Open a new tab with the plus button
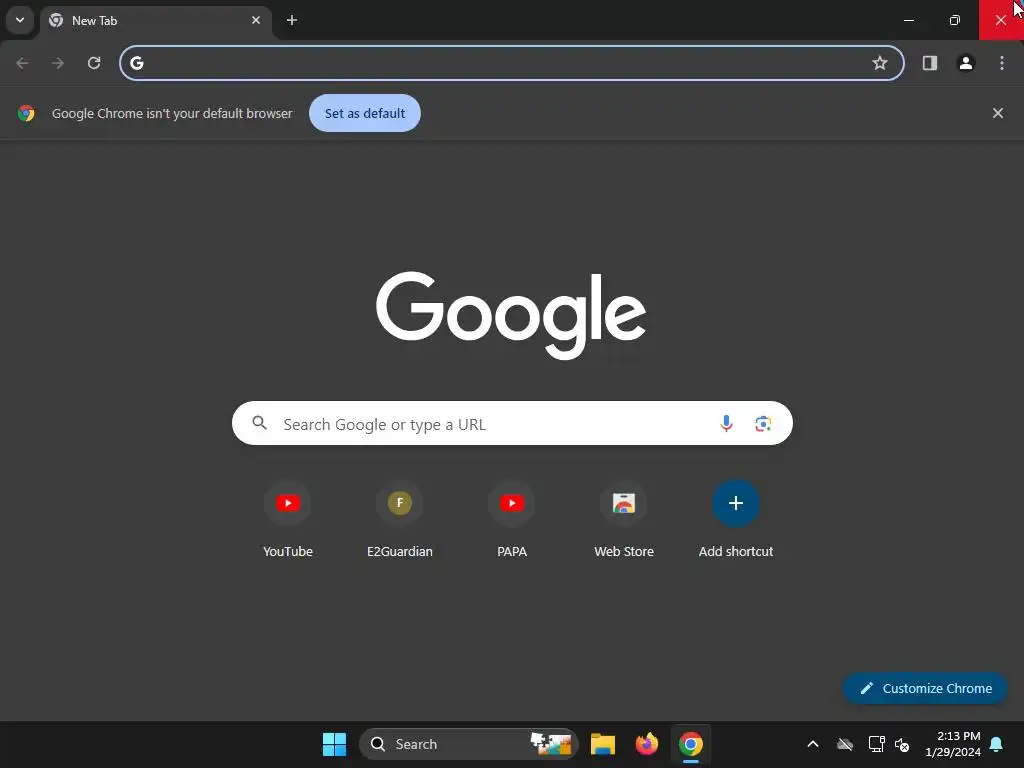 coord(292,20)
